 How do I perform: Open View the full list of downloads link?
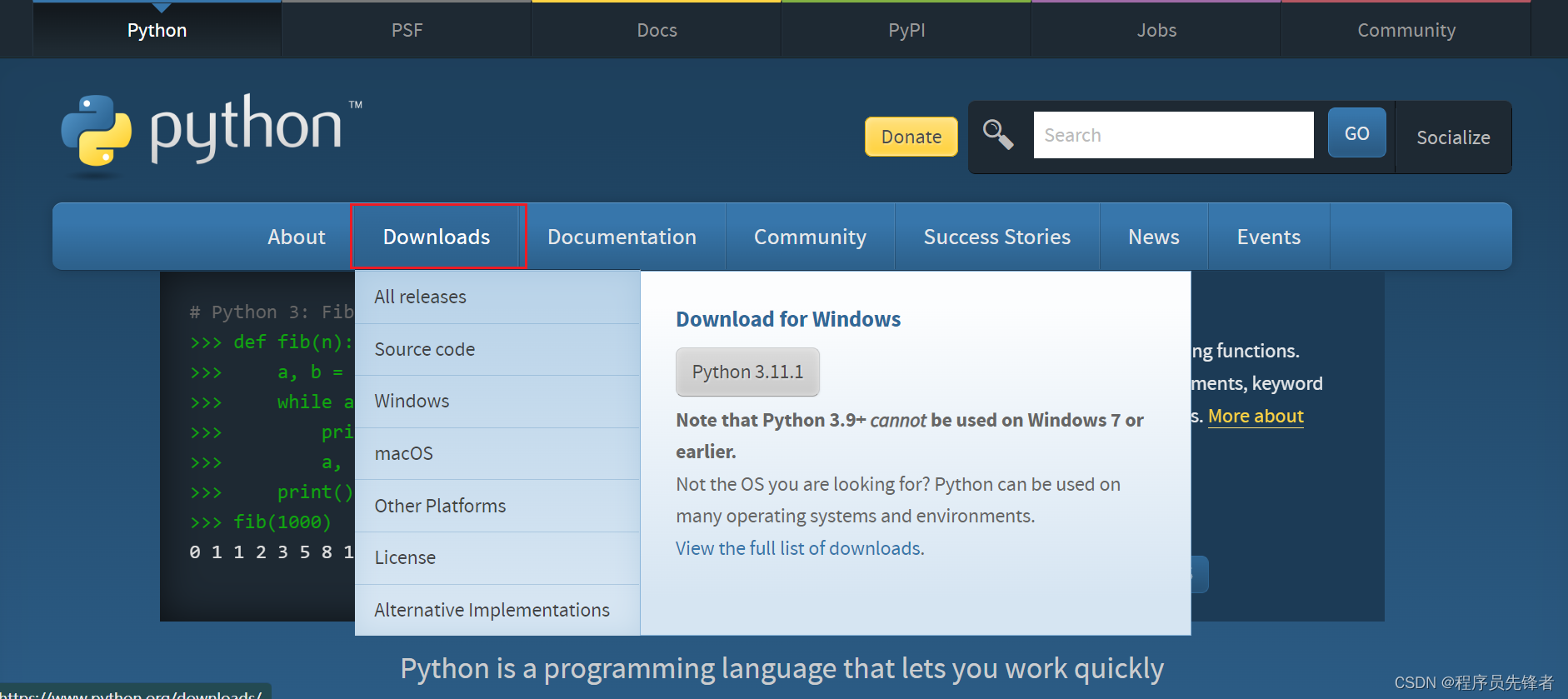click(x=800, y=548)
